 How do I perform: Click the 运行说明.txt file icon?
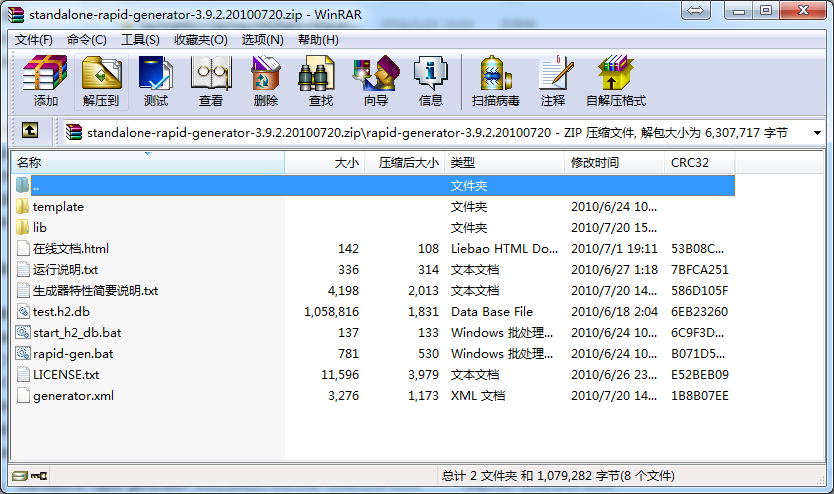coord(22,270)
